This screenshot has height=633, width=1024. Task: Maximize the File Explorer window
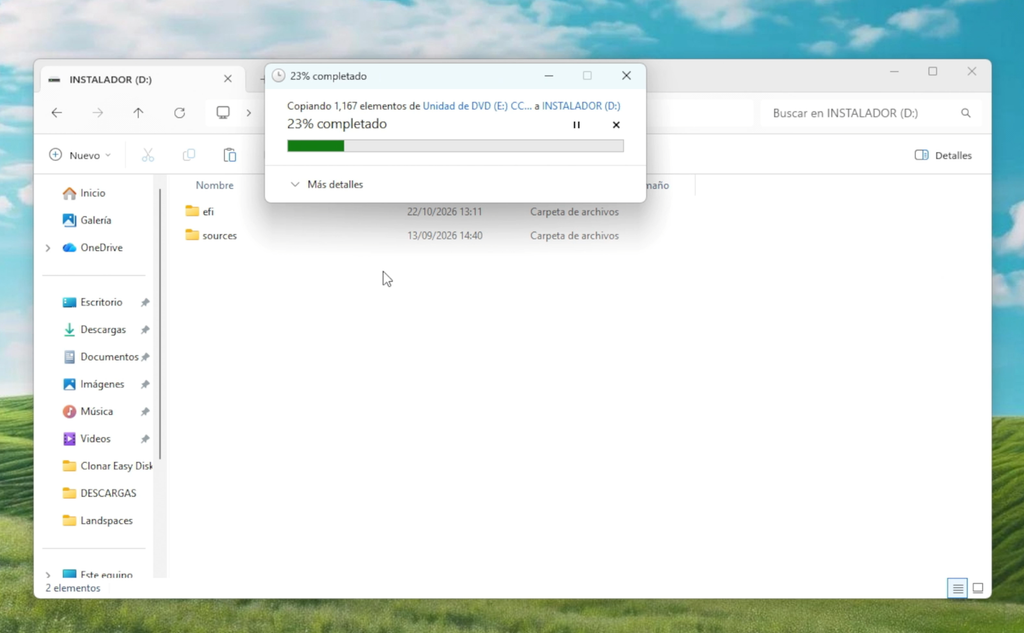[x=933, y=71]
